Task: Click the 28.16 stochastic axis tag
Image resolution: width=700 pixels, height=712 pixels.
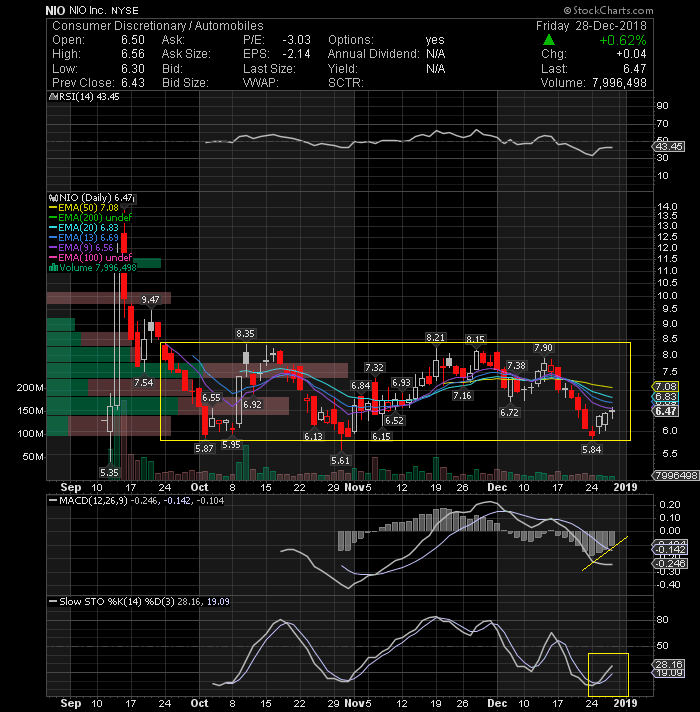Action: (x=668, y=665)
